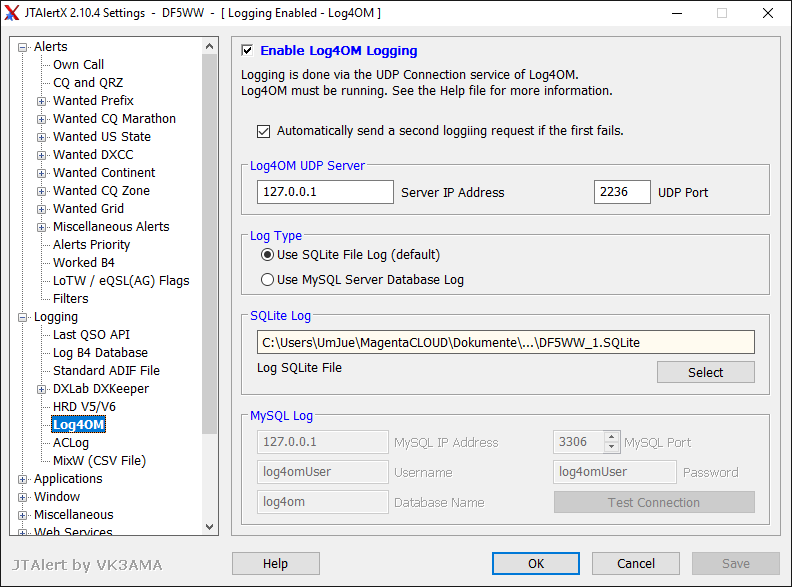Image resolution: width=792 pixels, height=587 pixels.
Task: Click the UDP Port input field
Action: tap(622, 192)
